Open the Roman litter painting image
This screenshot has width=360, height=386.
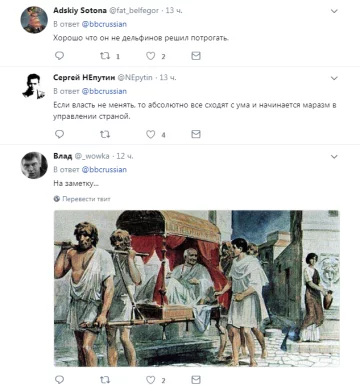197,288
